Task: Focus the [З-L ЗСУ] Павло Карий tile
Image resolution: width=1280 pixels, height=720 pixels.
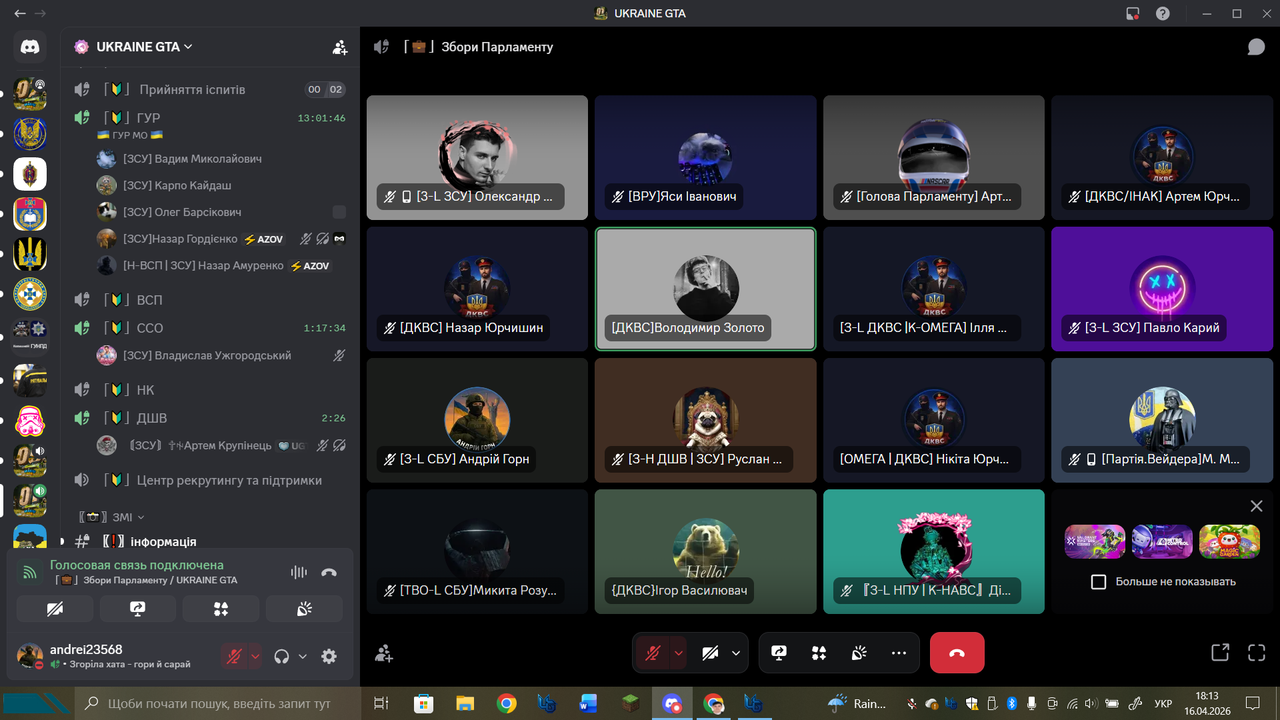Action: tap(1162, 289)
